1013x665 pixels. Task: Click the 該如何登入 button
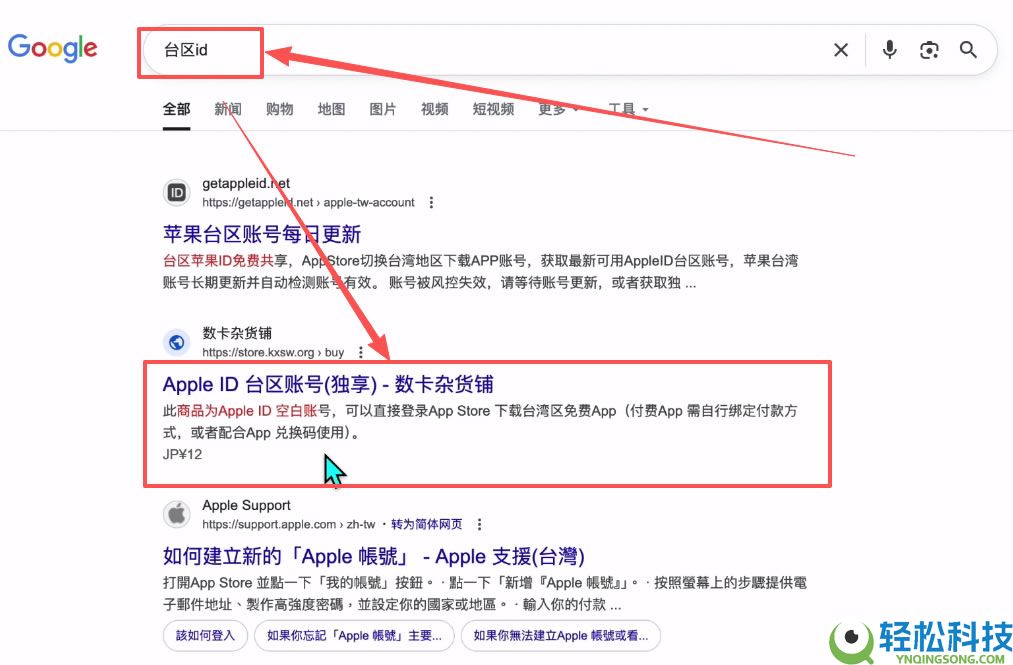(205, 635)
